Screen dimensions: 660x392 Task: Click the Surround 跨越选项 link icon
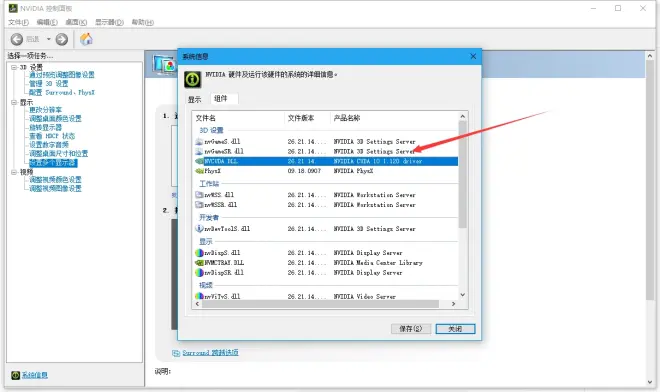pyautogui.click(x=176, y=353)
